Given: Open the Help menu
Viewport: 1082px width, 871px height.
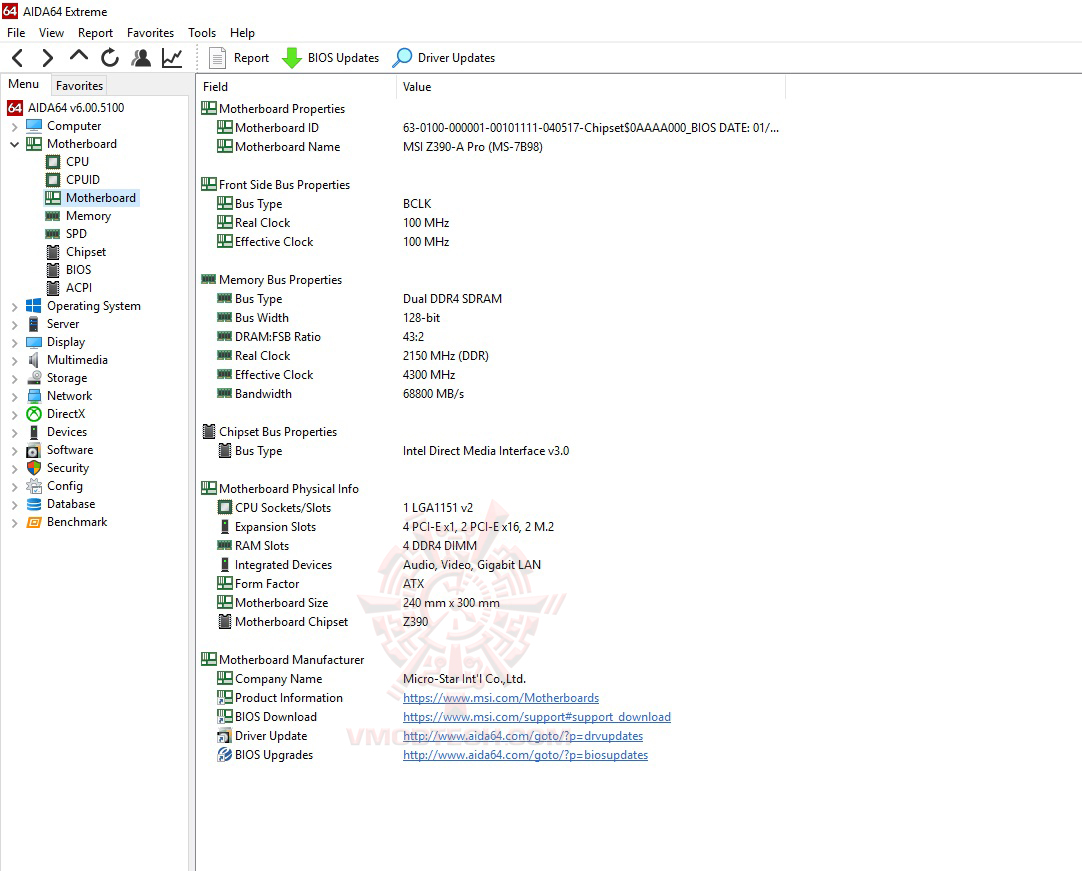Looking at the screenshot, I should point(242,32).
